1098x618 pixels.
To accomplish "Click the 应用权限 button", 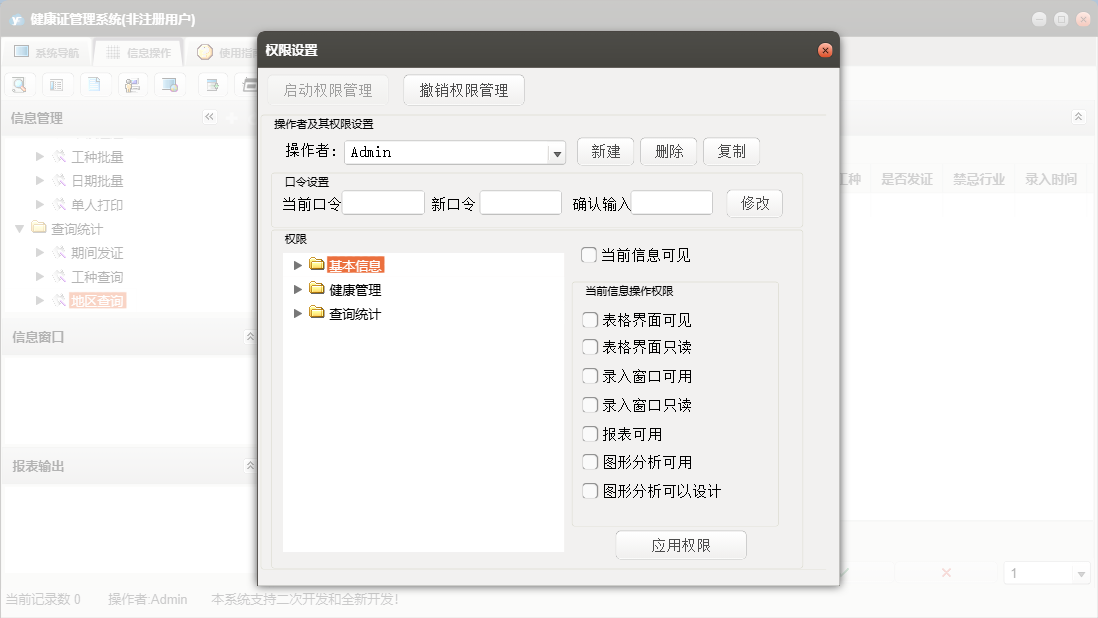I will point(680,546).
